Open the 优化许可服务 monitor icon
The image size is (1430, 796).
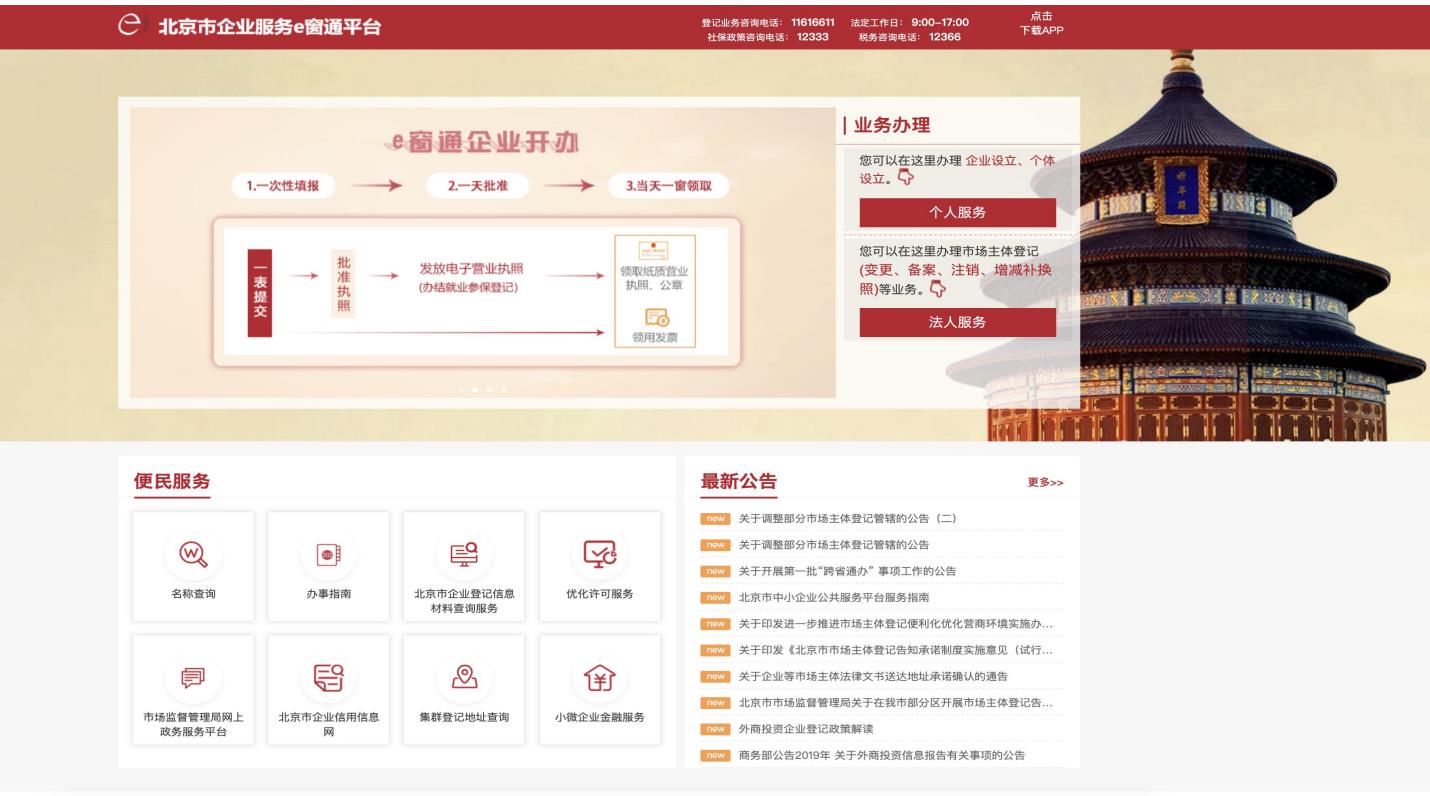[x=599, y=553]
